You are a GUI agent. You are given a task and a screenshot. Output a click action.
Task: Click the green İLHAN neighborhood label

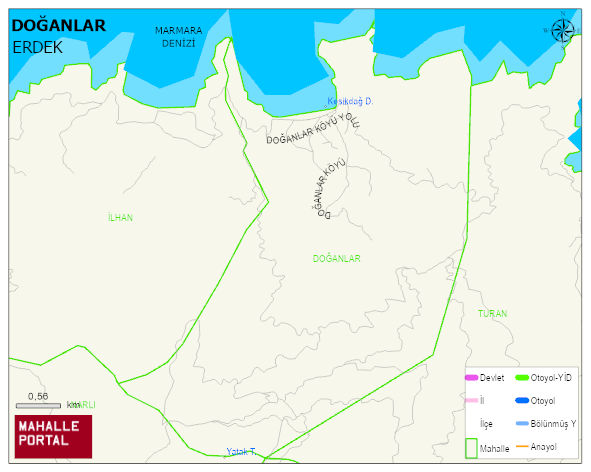(x=120, y=218)
